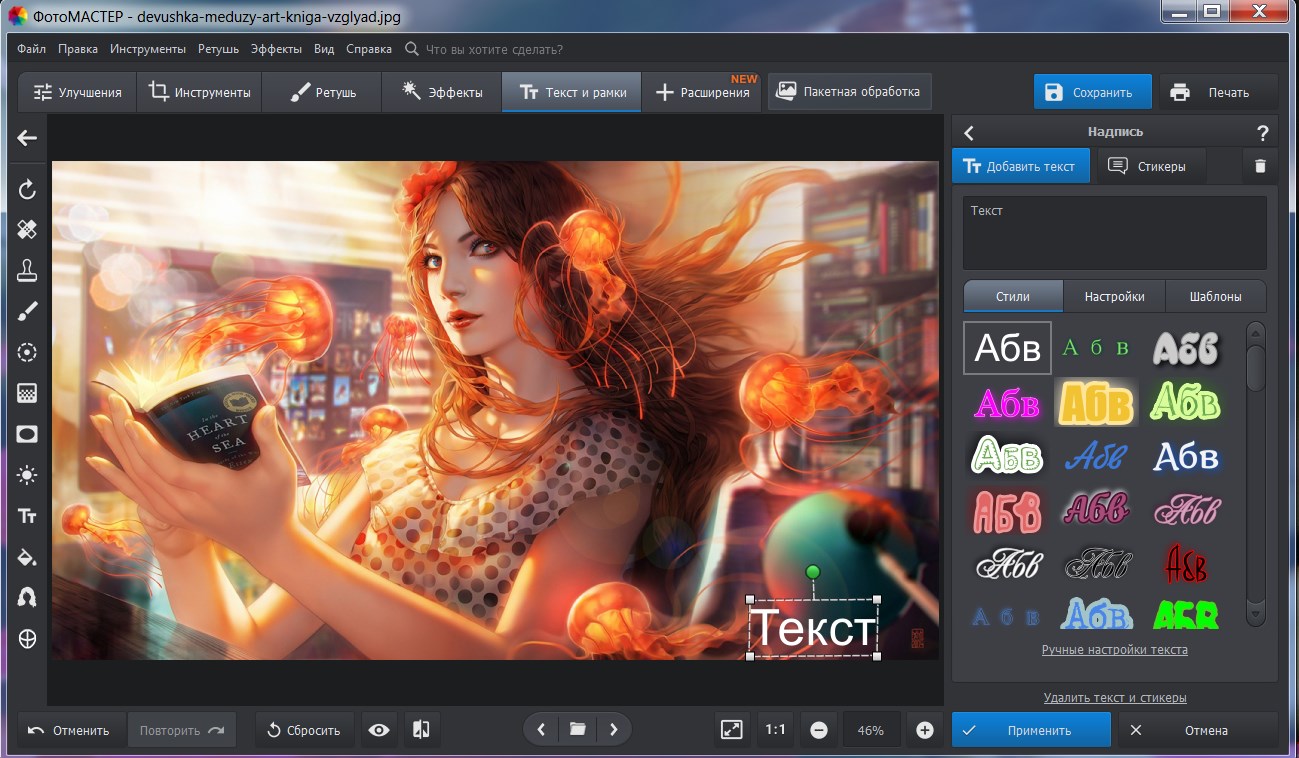Select the correction brush tool
1299x758 pixels.
27,311
